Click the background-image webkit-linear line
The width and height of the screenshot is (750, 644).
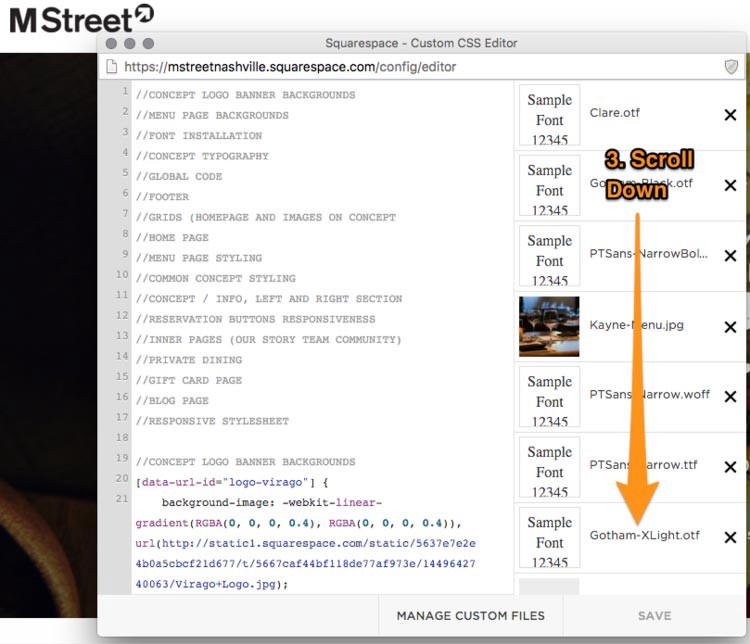(272, 502)
